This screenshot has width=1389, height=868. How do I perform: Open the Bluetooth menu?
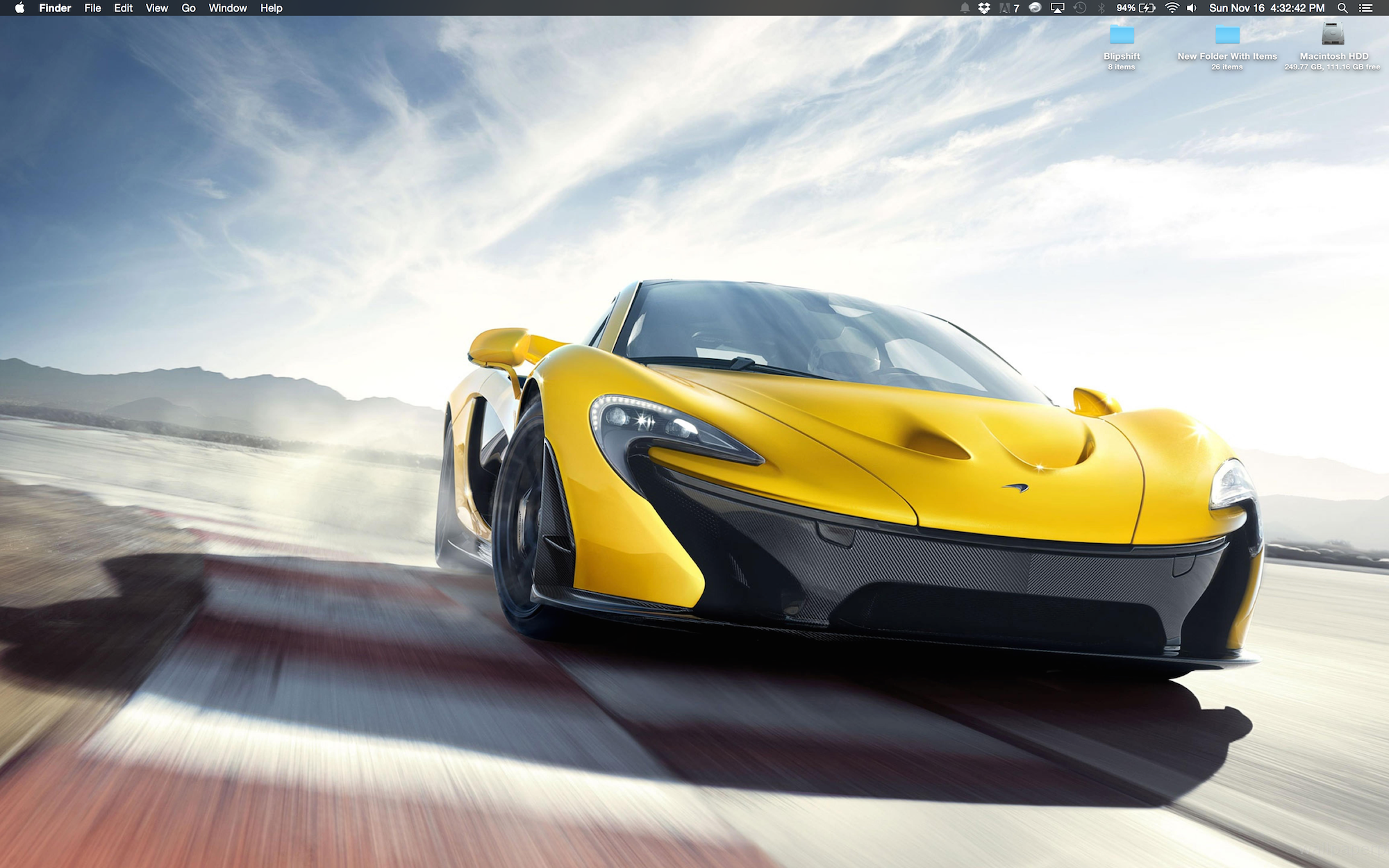click(x=1101, y=8)
